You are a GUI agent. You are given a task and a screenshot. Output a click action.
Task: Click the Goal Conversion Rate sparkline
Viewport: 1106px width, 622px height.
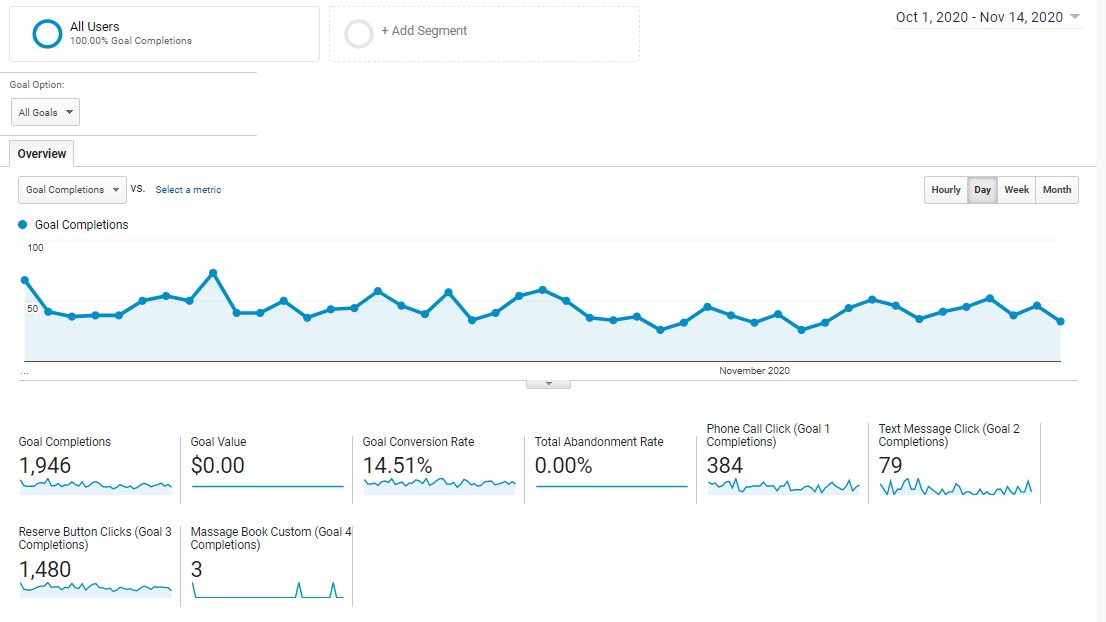[x=437, y=487]
